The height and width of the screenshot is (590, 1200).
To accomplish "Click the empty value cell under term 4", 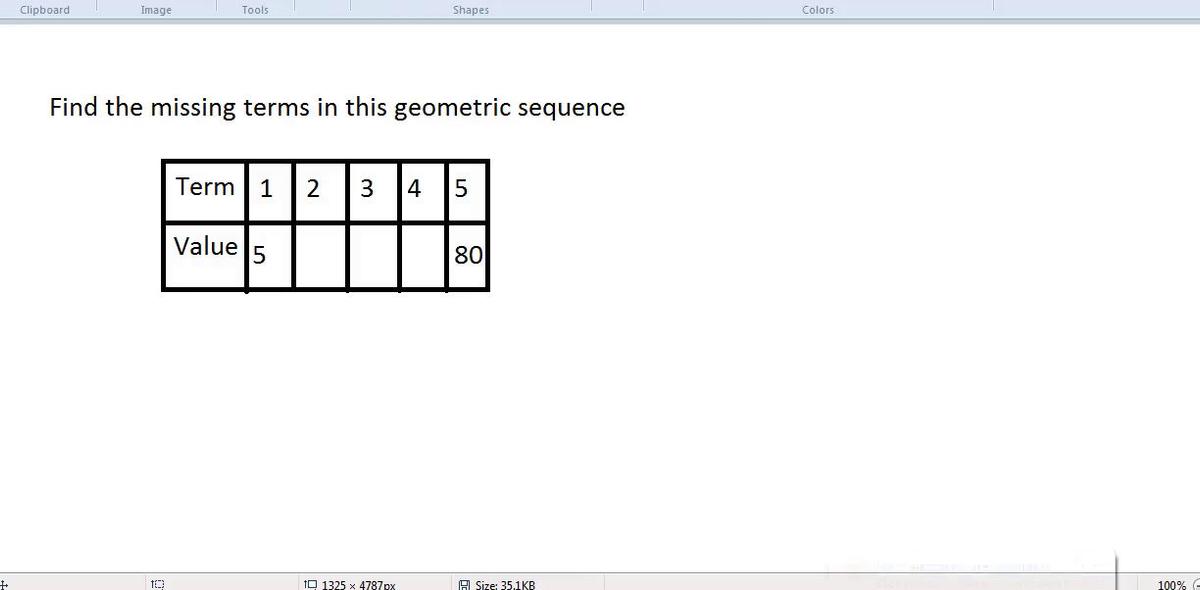I will pos(422,257).
